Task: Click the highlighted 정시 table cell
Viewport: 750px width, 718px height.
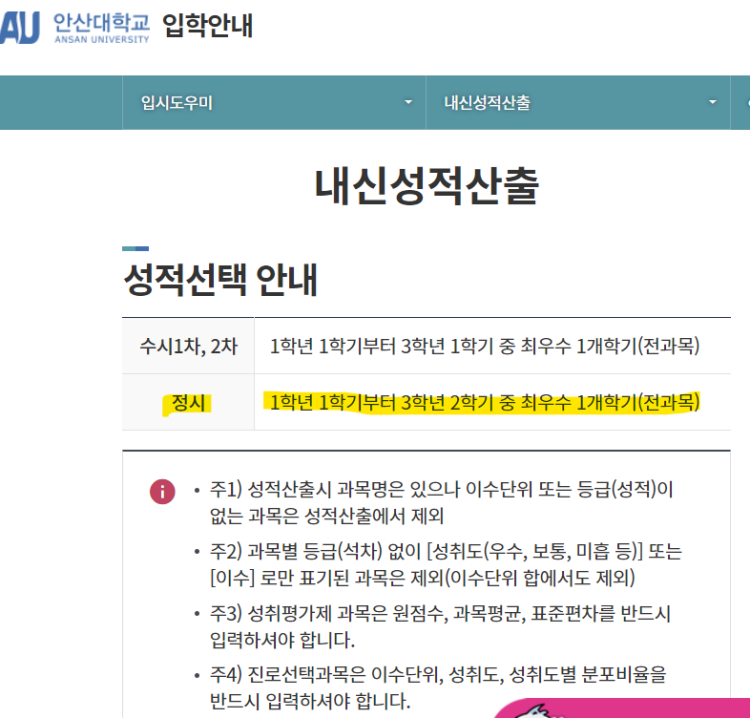Action: (x=188, y=402)
